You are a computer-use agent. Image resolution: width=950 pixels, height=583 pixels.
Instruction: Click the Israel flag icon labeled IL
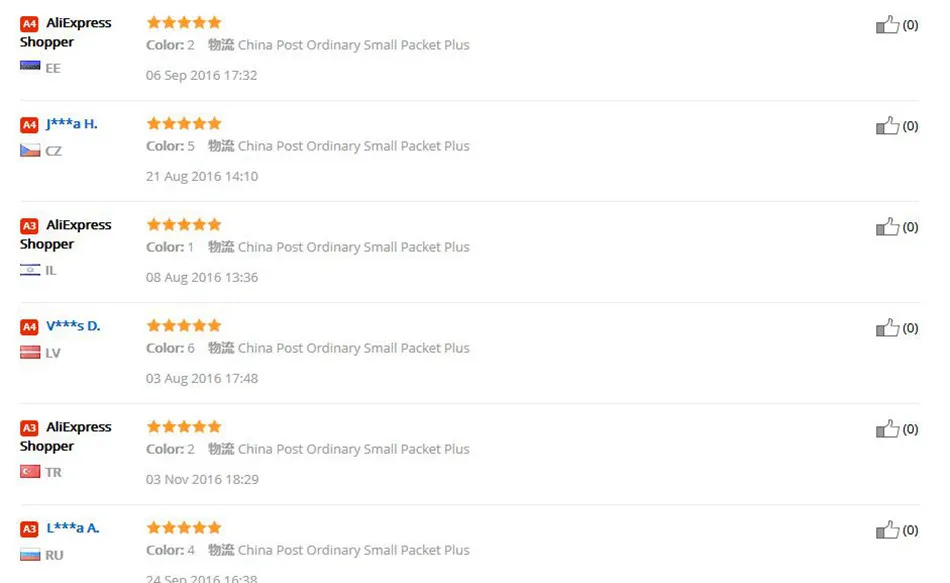(30, 270)
